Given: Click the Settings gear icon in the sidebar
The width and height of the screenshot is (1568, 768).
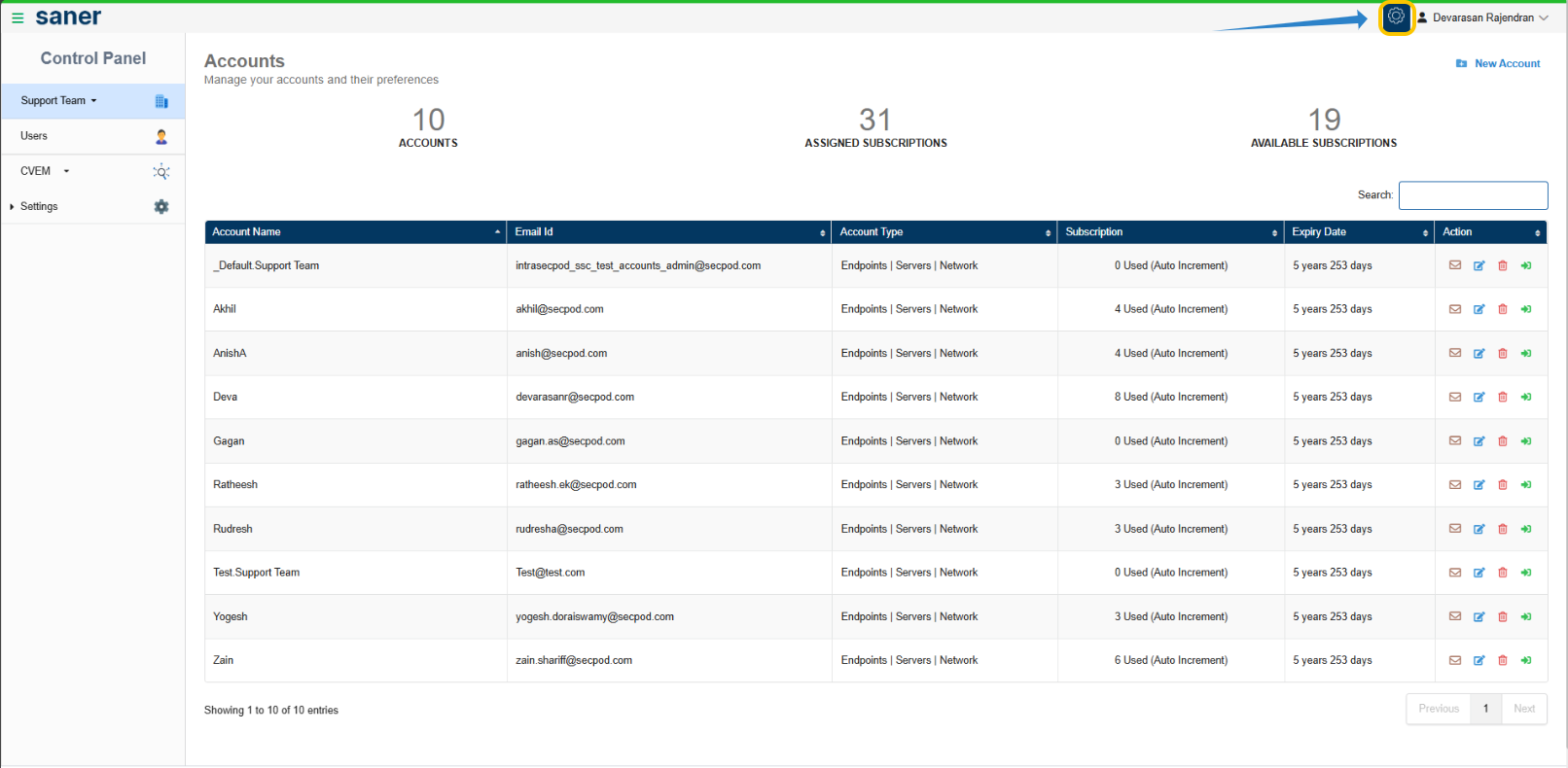Looking at the screenshot, I should [x=161, y=207].
